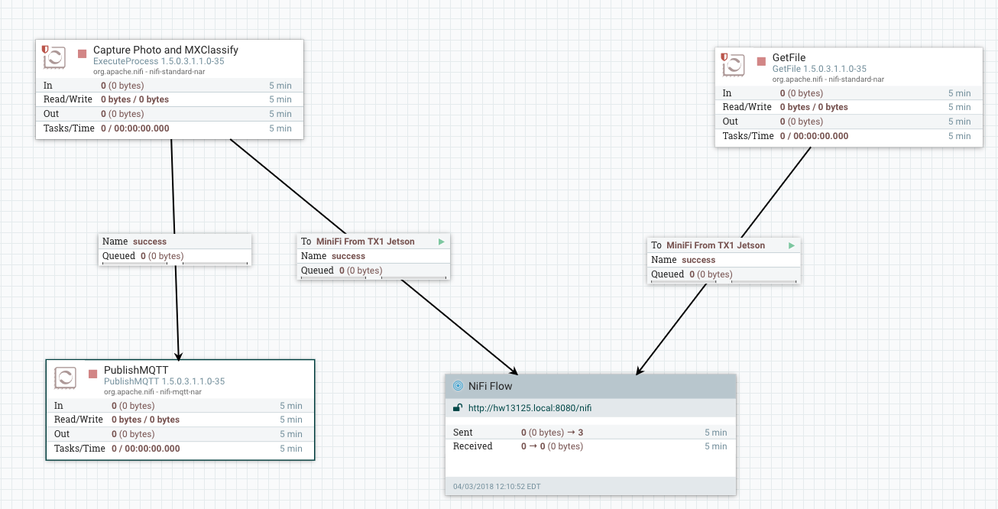This screenshot has height=509, width=998.
Task: Click the Out row of the PublishMQTT processor
Action: [180, 434]
